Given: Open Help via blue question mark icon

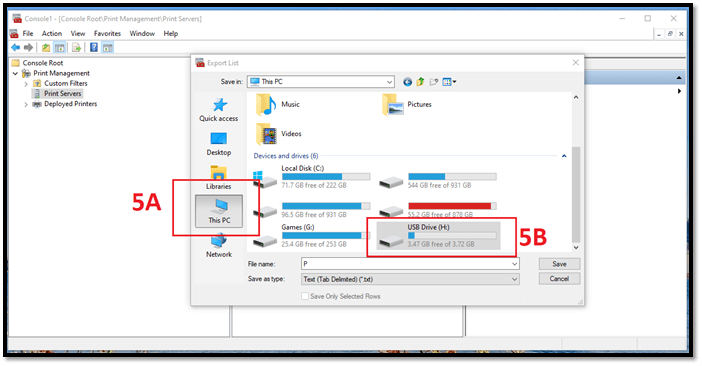Looking at the screenshot, I should pyautogui.click(x=94, y=47).
